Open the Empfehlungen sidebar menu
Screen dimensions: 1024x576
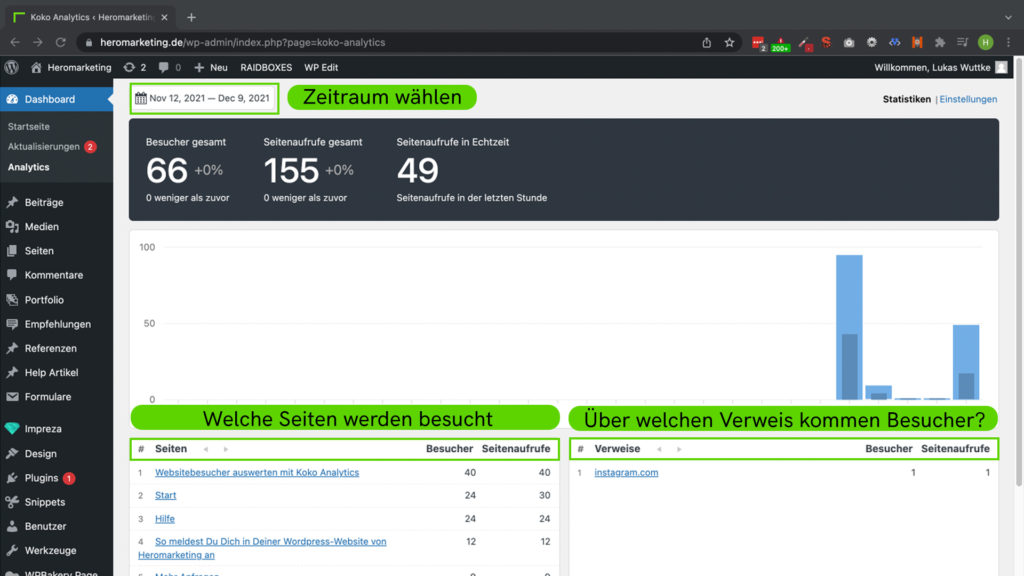pos(57,324)
